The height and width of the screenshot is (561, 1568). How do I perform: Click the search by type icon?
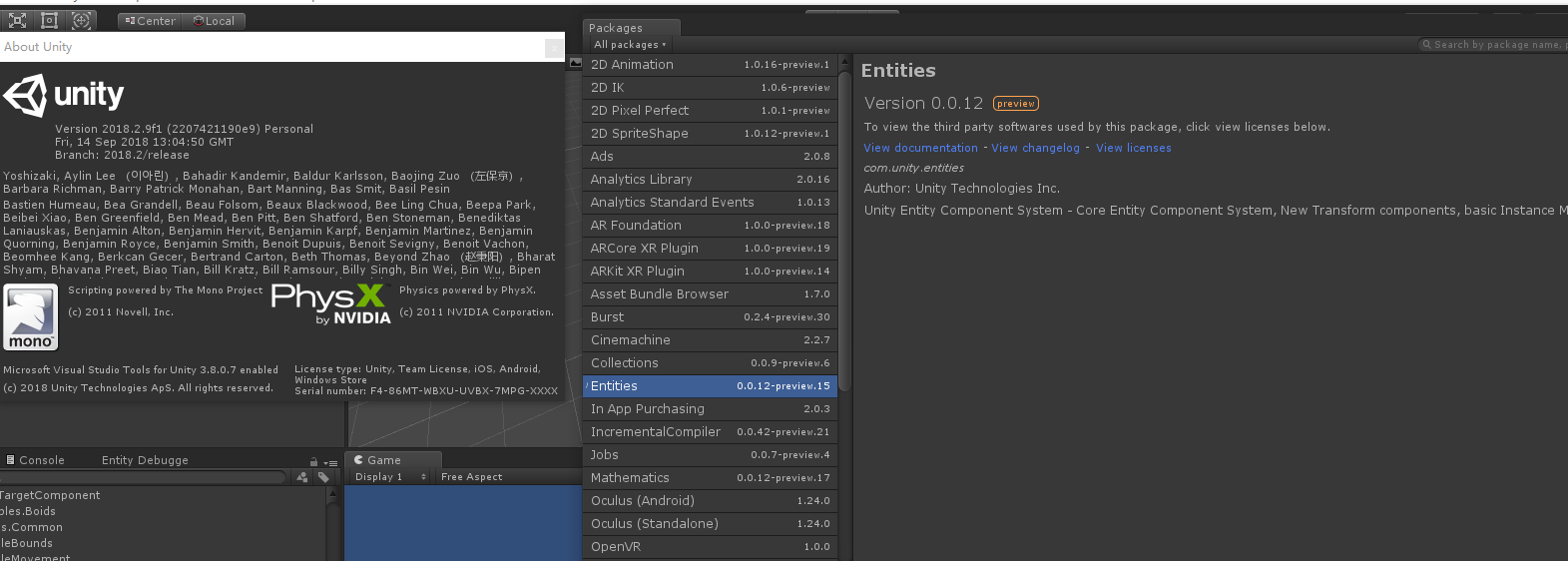click(x=302, y=477)
